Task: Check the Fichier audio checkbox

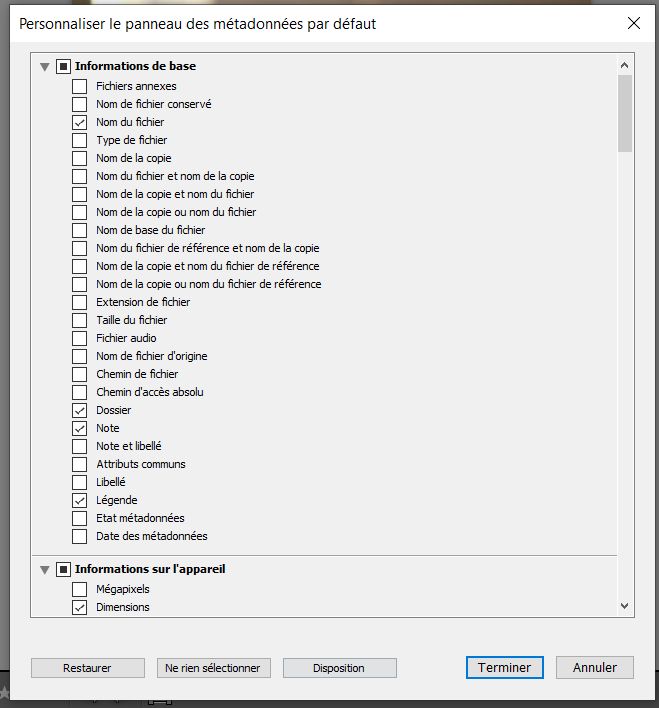Action: pos(79,338)
